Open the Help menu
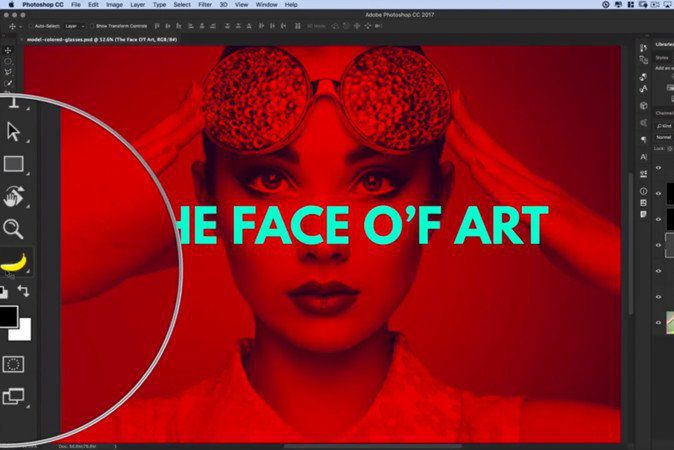Image resolution: width=674 pixels, height=450 pixels. (x=291, y=5)
